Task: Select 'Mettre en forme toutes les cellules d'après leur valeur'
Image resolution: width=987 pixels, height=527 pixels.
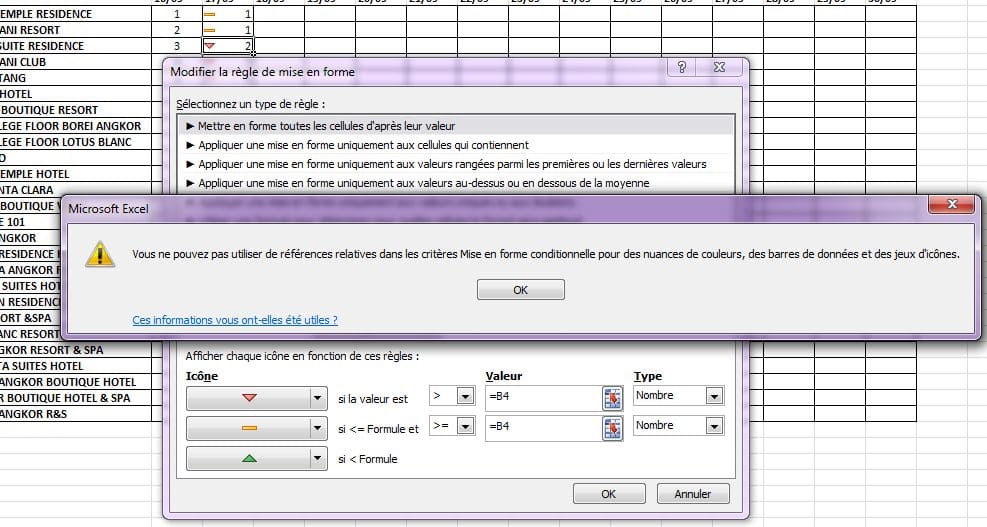Action: 456,126
